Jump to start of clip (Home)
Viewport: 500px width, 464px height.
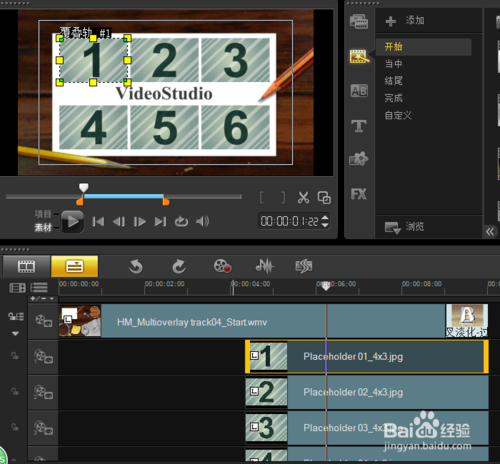(98, 222)
